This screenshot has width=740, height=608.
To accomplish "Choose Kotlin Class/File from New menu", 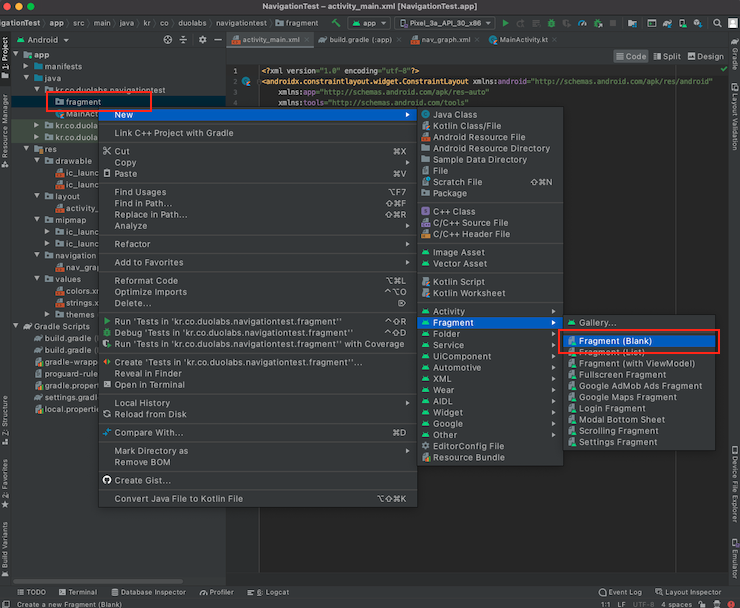I will [x=490, y=126].
